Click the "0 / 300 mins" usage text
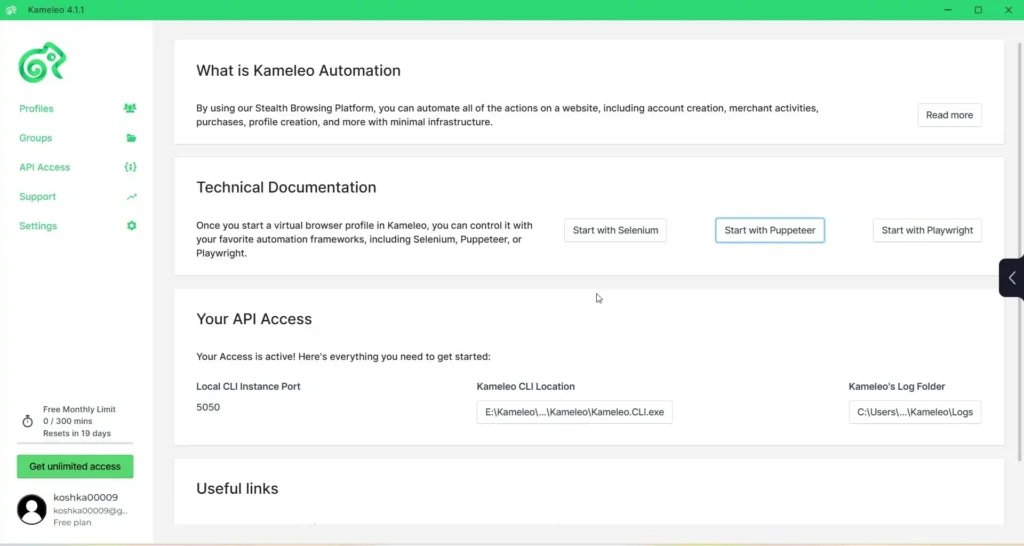The width and height of the screenshot is (1024, 546). point(68,421)
